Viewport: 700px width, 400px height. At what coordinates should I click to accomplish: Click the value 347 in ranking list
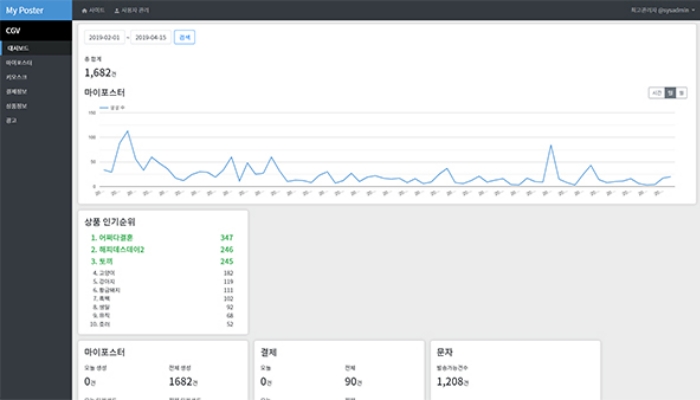tap(226, 238)
